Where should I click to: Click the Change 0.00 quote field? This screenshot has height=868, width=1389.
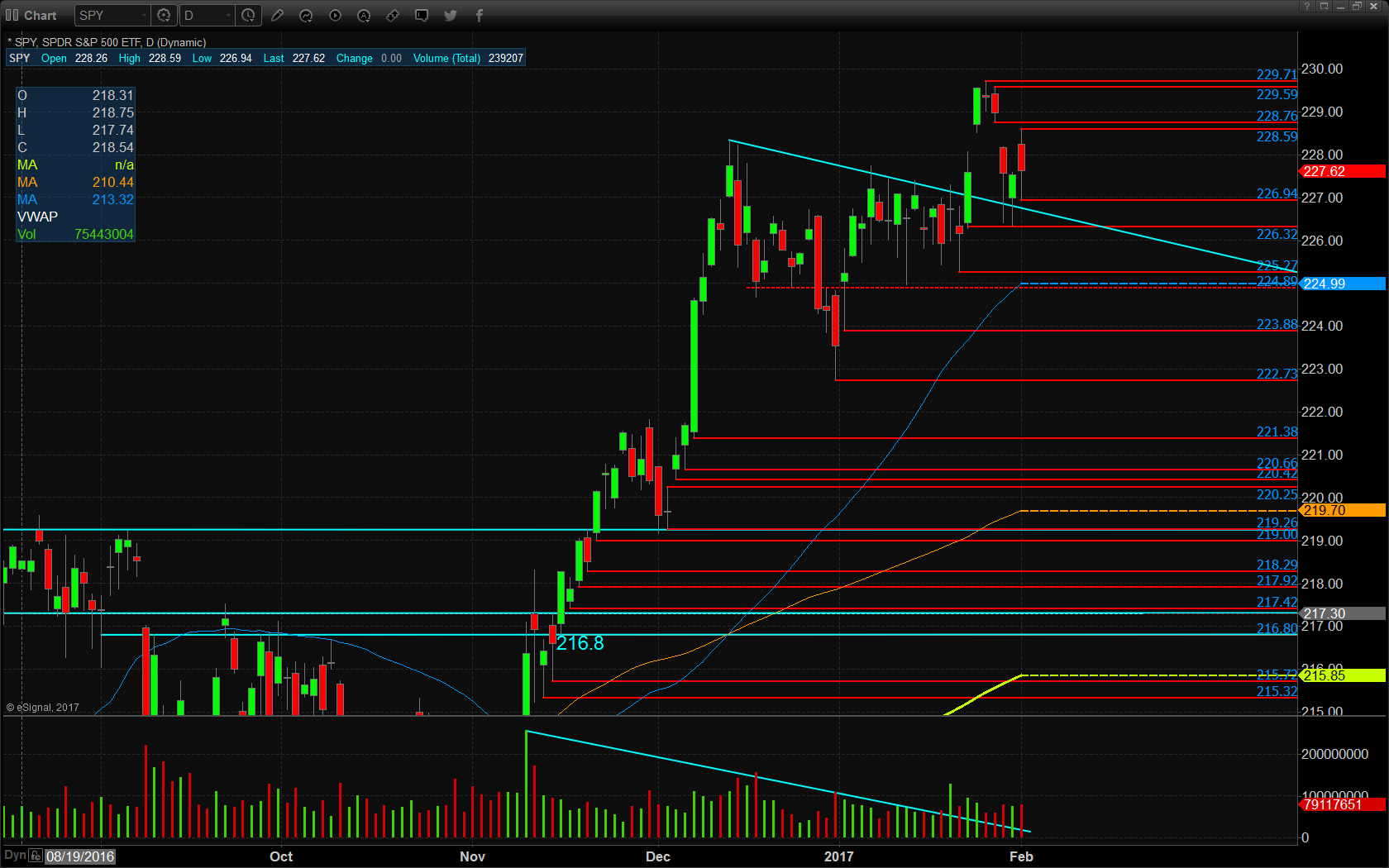(369, 58)
